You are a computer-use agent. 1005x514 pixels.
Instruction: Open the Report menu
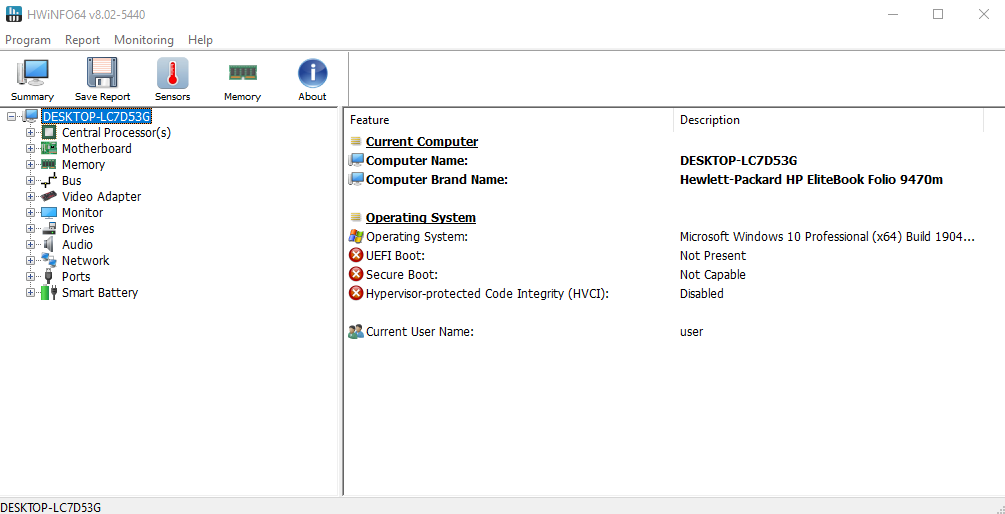coord(83,40)
